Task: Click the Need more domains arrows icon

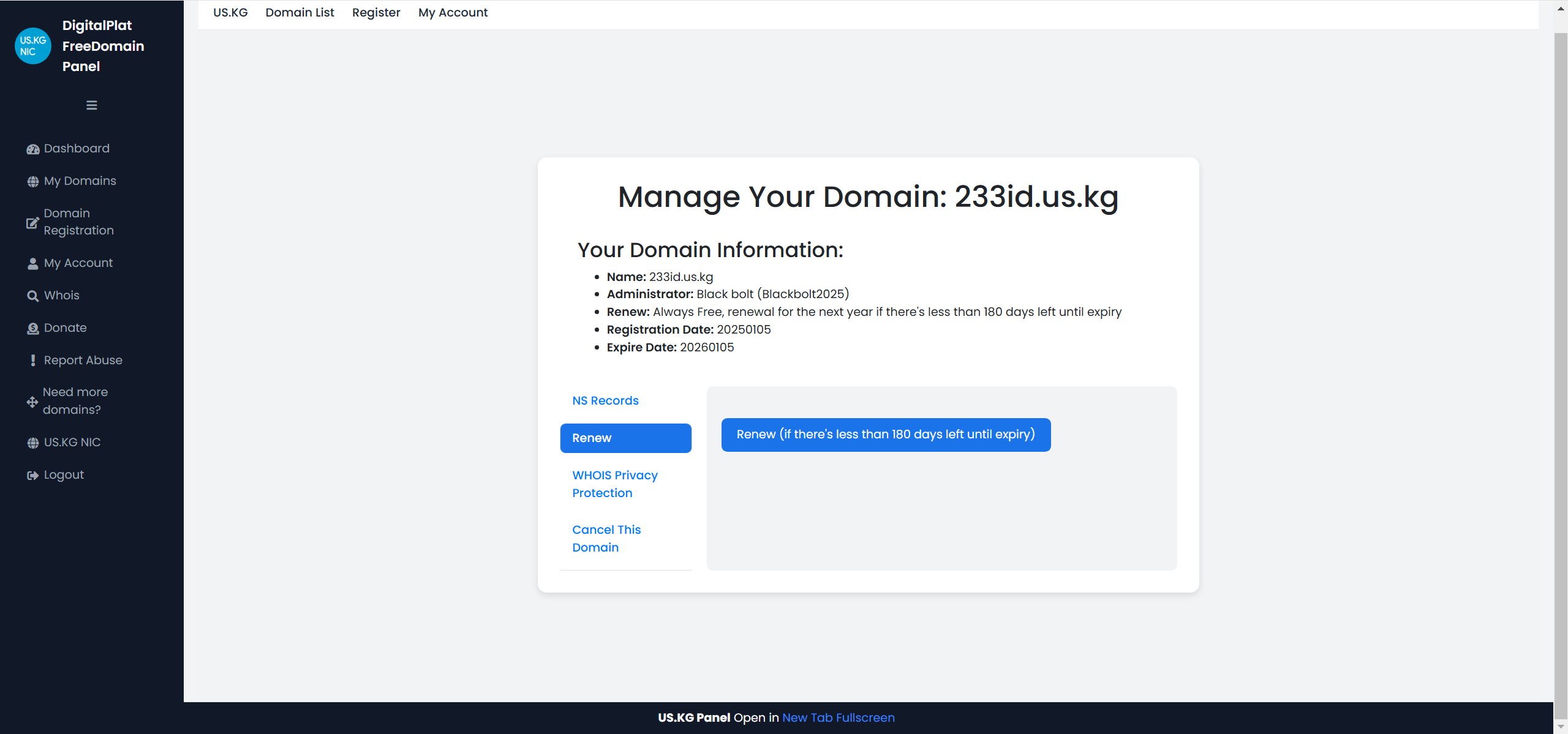Action: (32, 402)
